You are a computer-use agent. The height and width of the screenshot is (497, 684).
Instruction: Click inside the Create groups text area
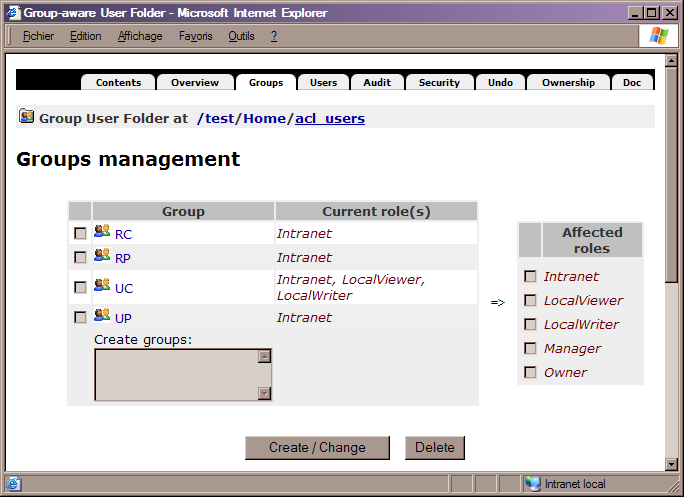point(175,374)
